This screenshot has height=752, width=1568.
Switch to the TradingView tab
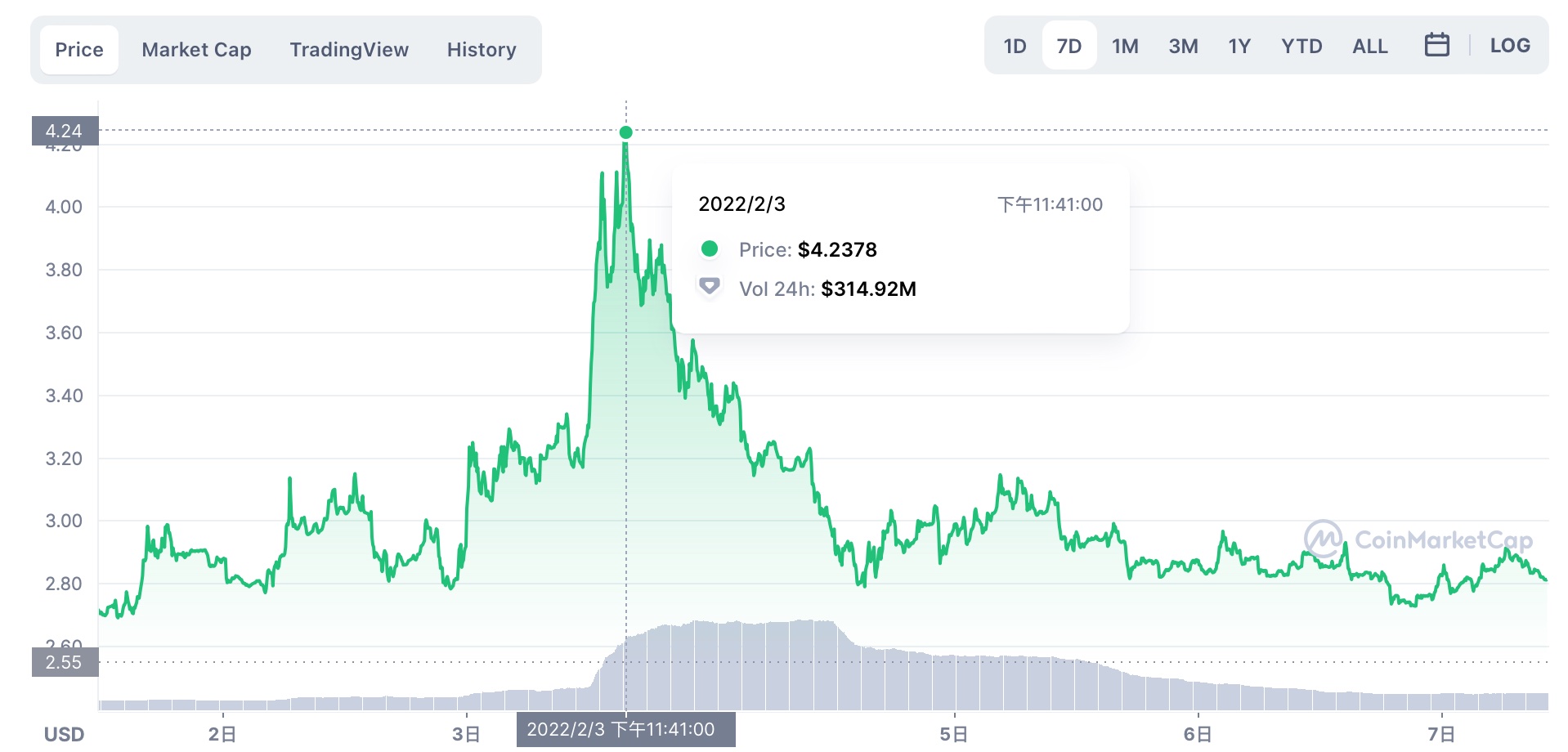click(x=349, y=50)
